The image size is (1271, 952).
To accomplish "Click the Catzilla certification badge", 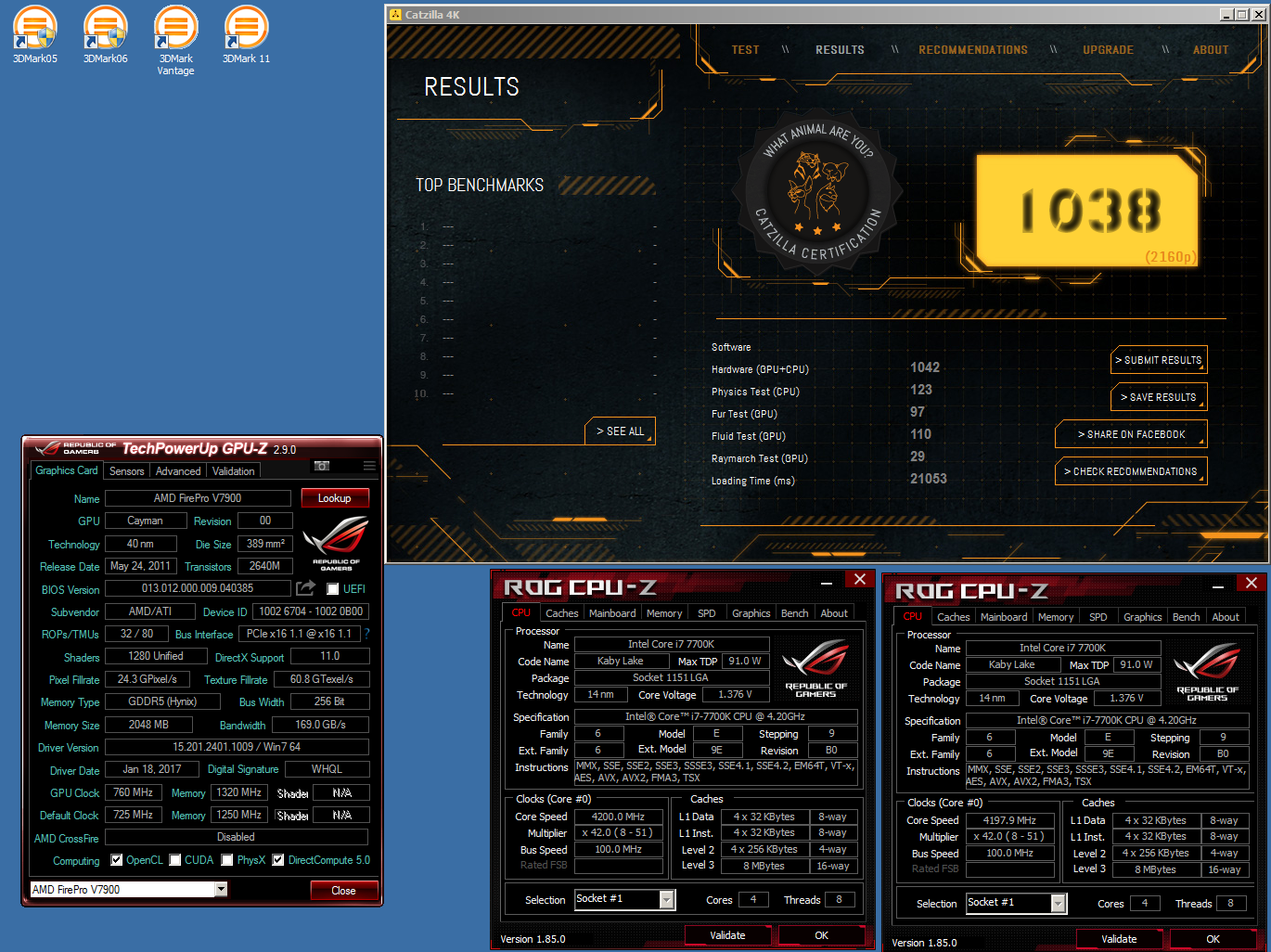I will point(817,192).
